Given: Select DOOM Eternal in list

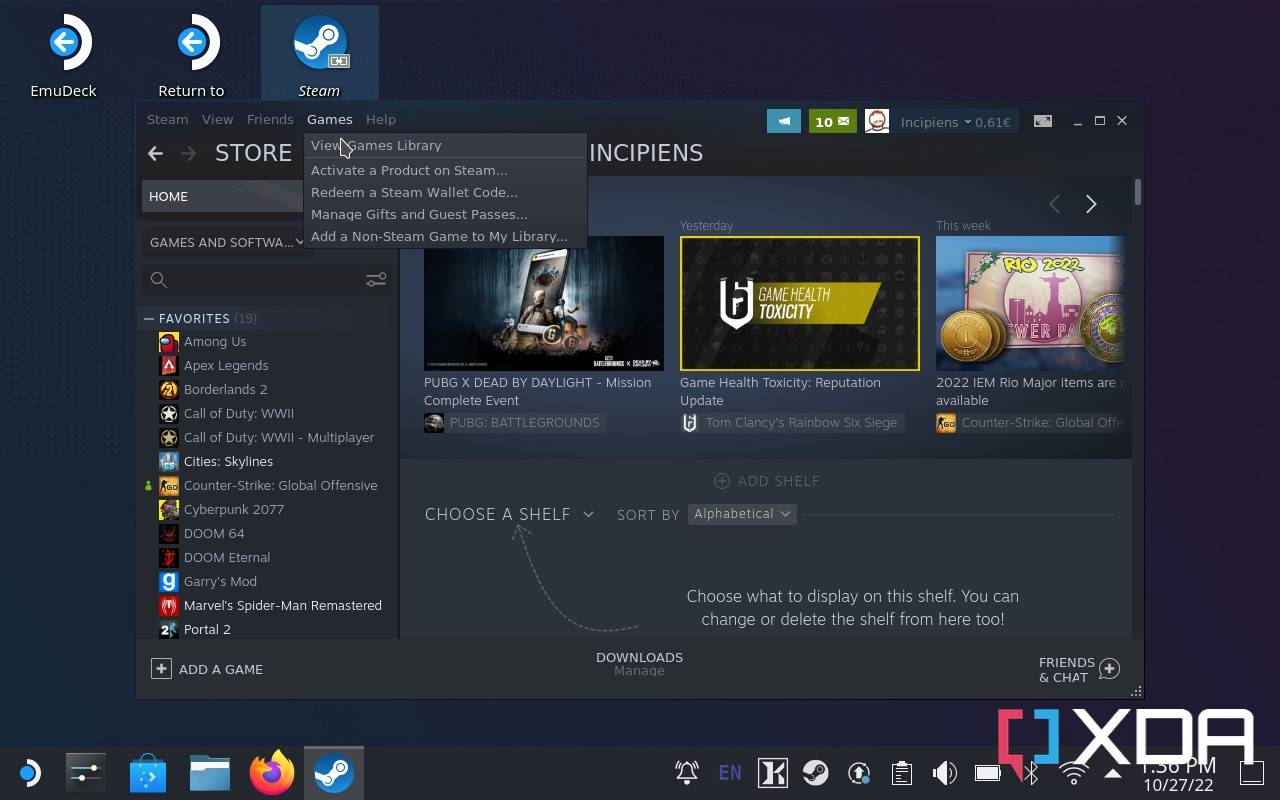Looking at the screenshot, I should 227,557.
